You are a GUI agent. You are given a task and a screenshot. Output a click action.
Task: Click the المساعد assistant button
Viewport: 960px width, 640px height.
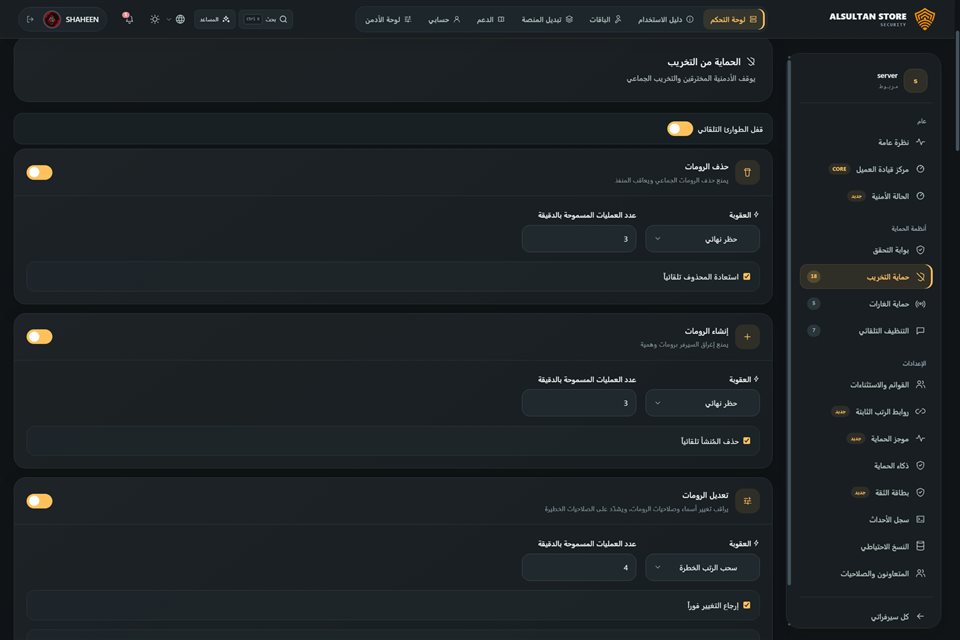pyautogui.click(x=215, y=20)
